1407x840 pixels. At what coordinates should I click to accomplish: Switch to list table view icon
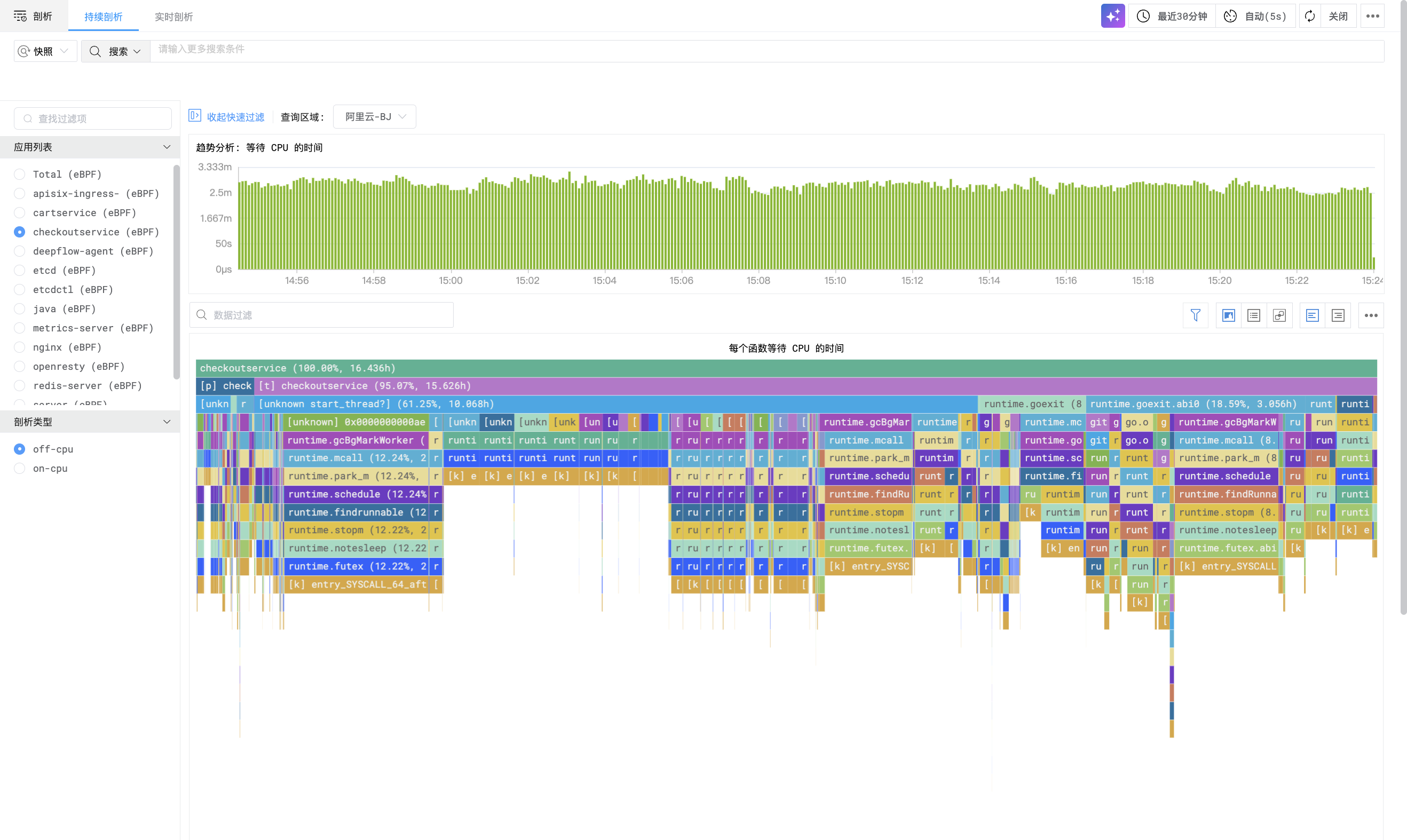click(1254, 315)
